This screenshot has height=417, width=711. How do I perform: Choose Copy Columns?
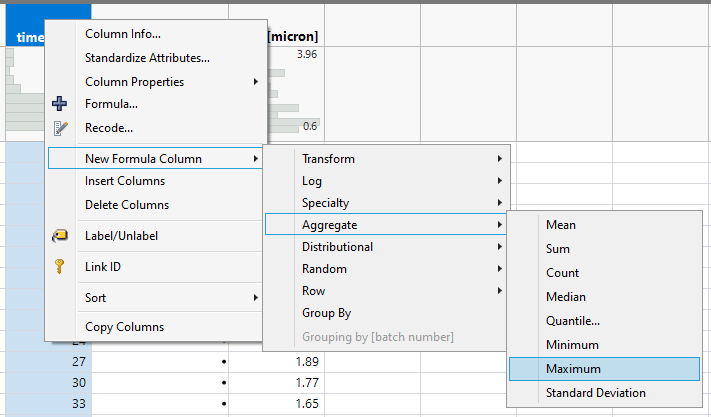pos(155,327)
